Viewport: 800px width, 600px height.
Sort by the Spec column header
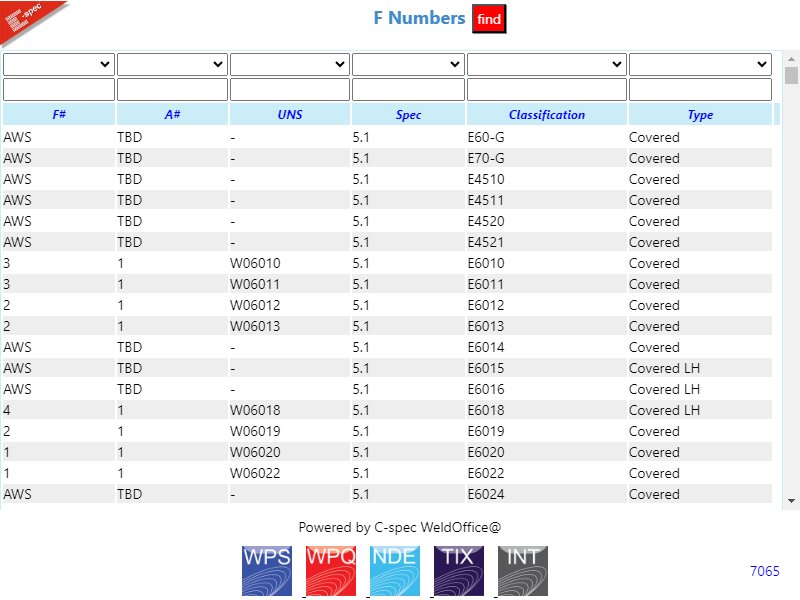click(408, 114)
